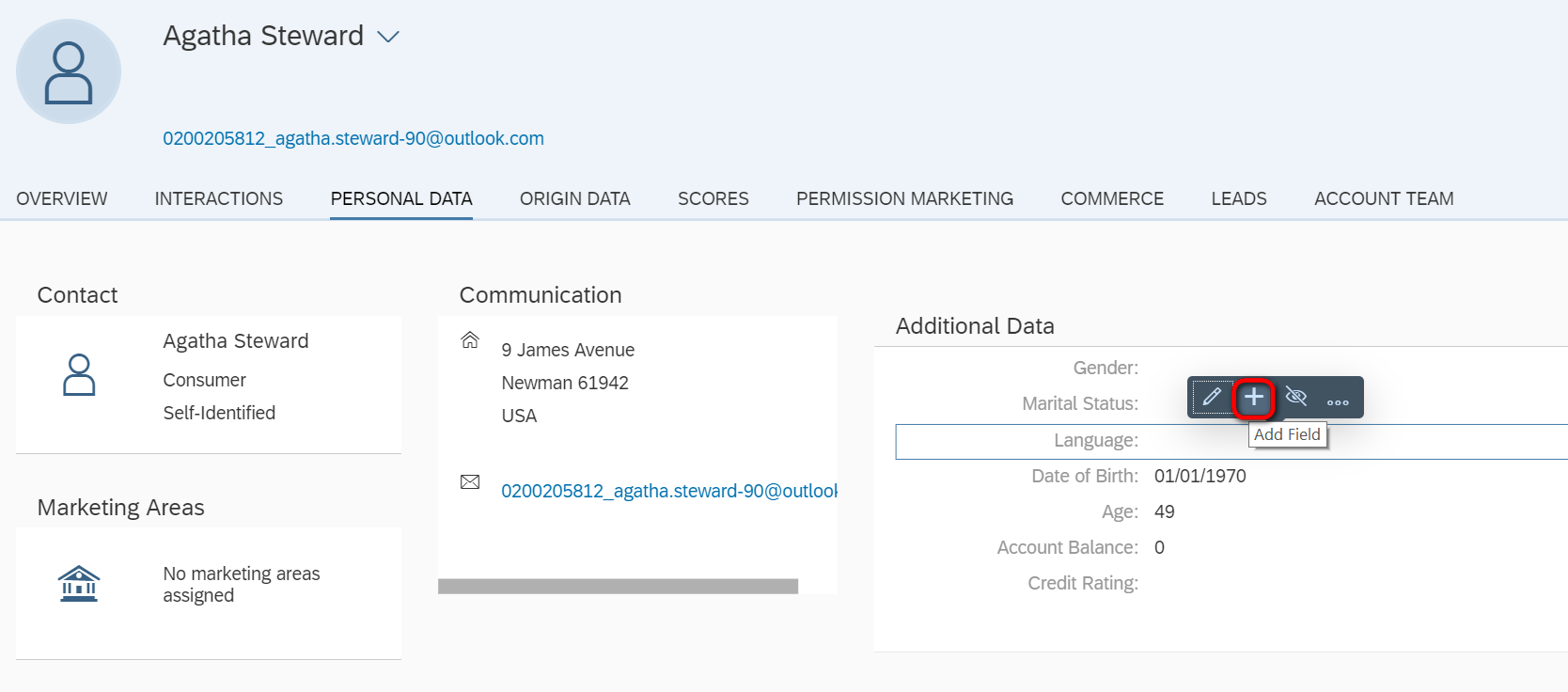
Task: Open the three-dots more options icon
Action: (x=1338, y=401)
